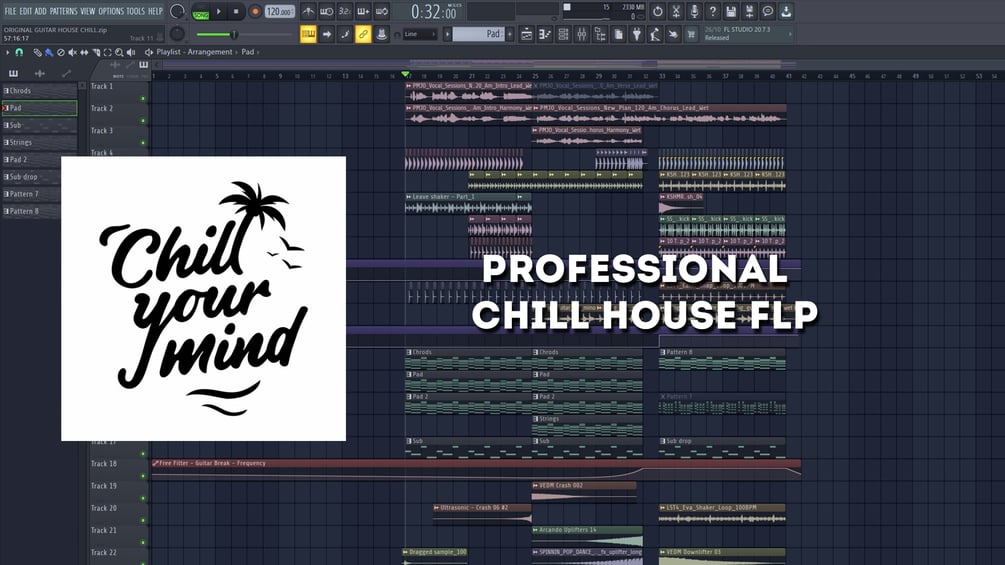Select the Chrods pattern in picker
Image resolution: width=1005 pixels, height=565 pixels.
[40, 90]
